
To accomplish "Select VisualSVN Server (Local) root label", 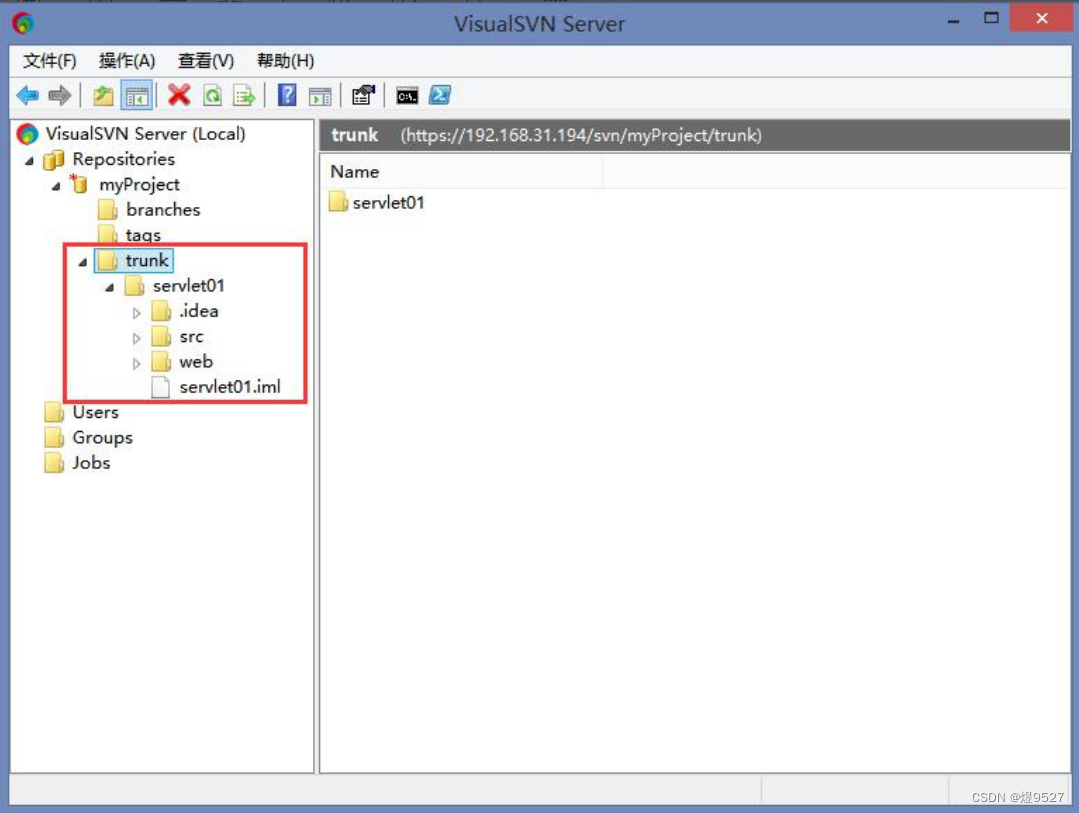I will tap(145, 134).
